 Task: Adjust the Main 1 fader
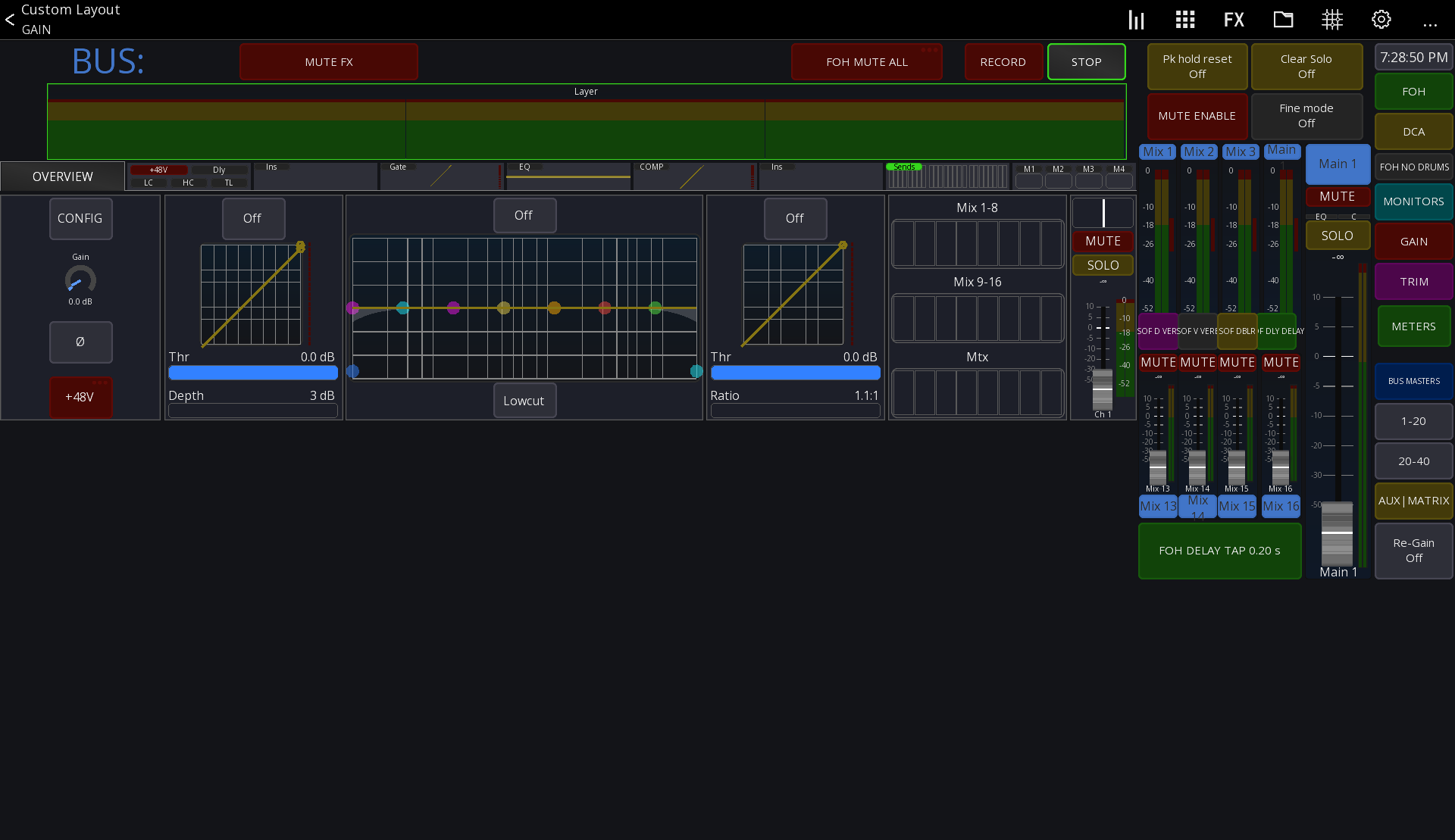(1338, 532)
